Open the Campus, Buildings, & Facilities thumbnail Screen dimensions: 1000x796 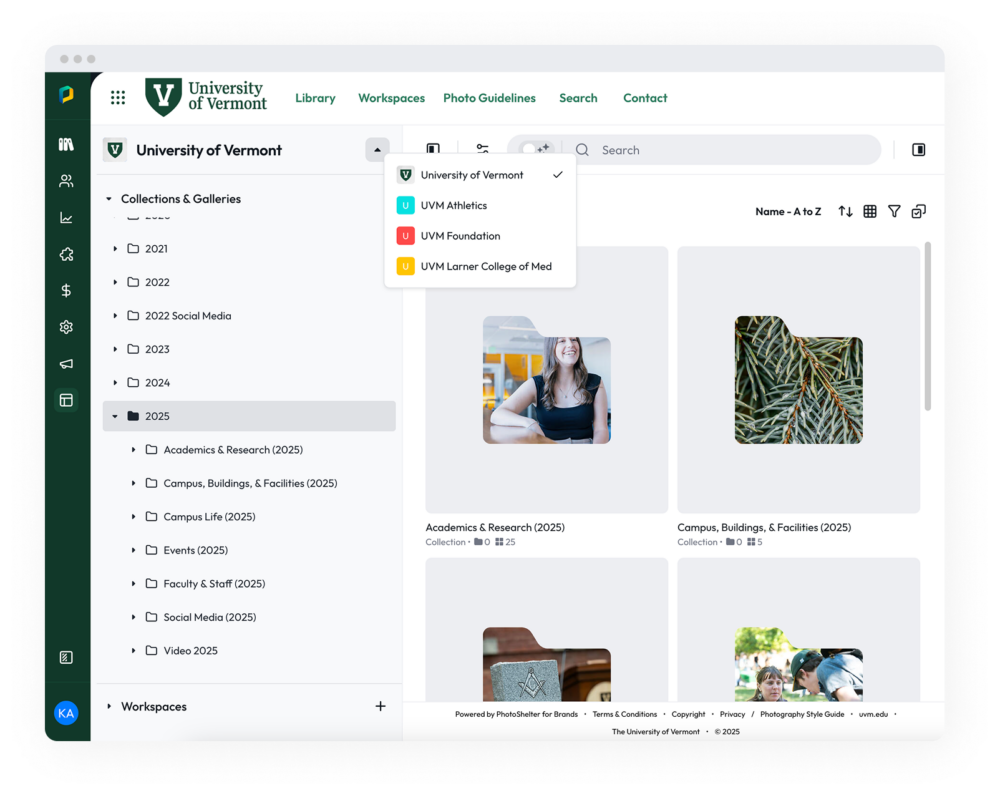coord(798,380)
